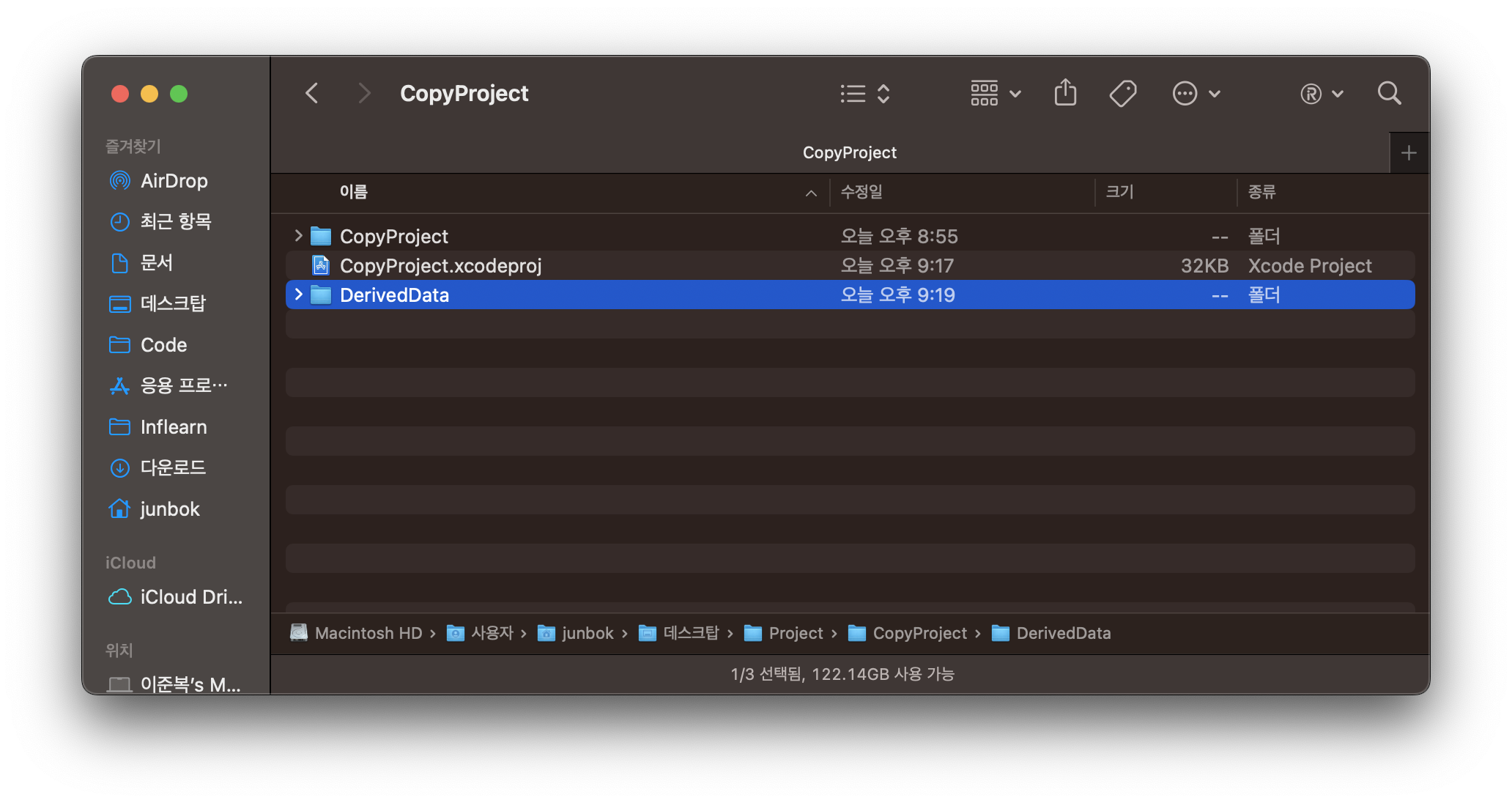Click Project in the path bar

pos(795,633)
